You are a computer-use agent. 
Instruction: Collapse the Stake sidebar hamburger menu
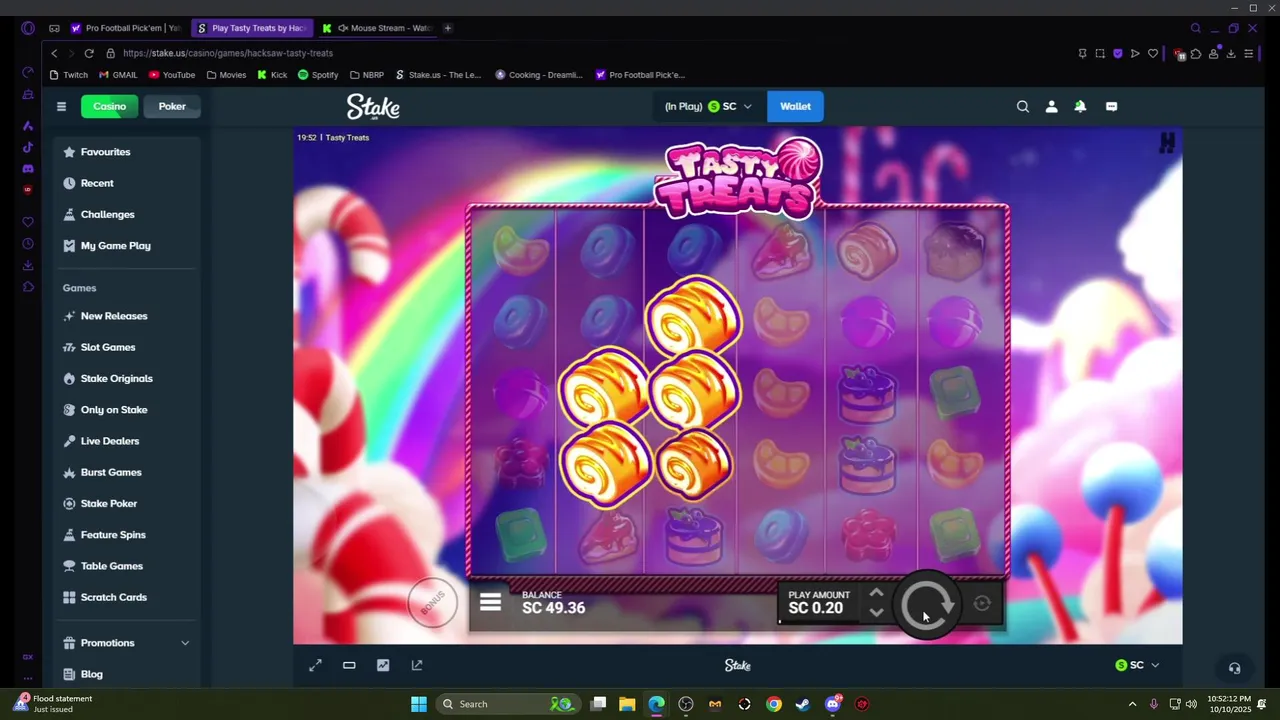(61, 106)
